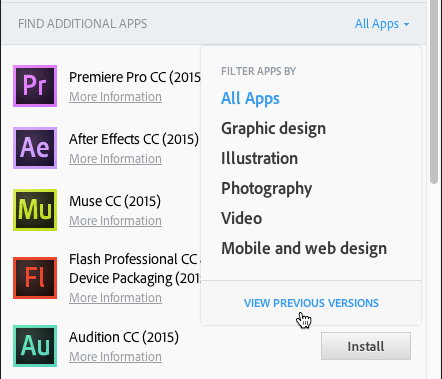Select the After Effects CC (2015) title

pos(134,139)
